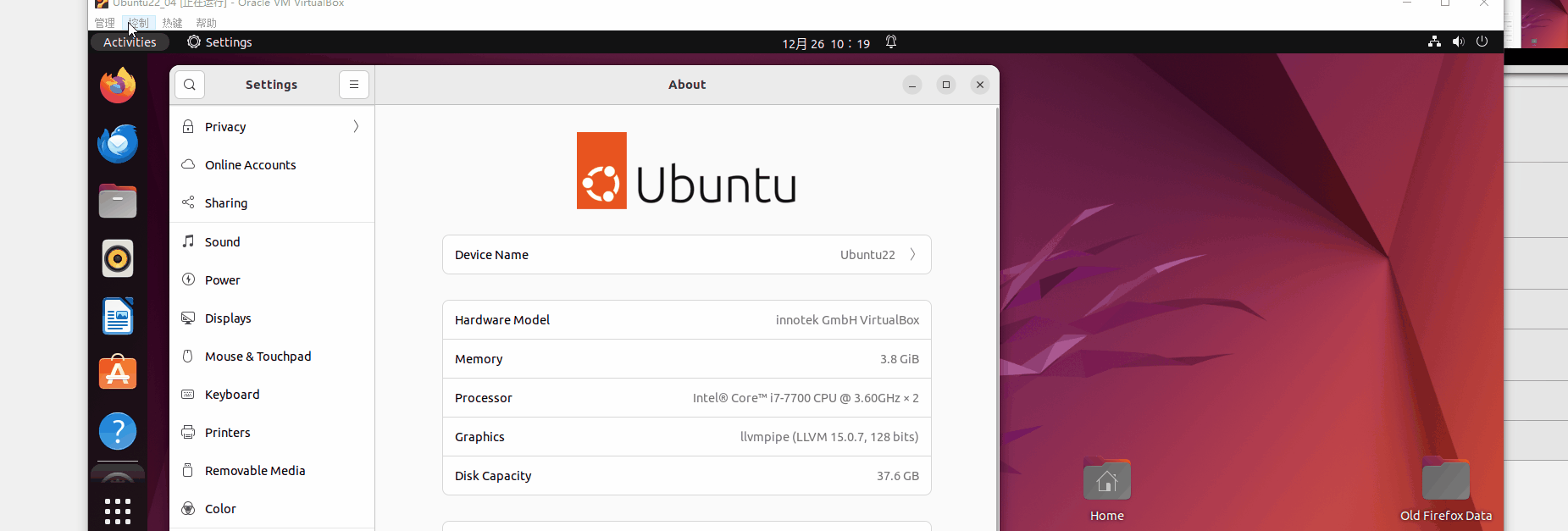Open the 热键 menu in VirtualBox
This screenshot has height=531, width=1568.
point(172,23)
